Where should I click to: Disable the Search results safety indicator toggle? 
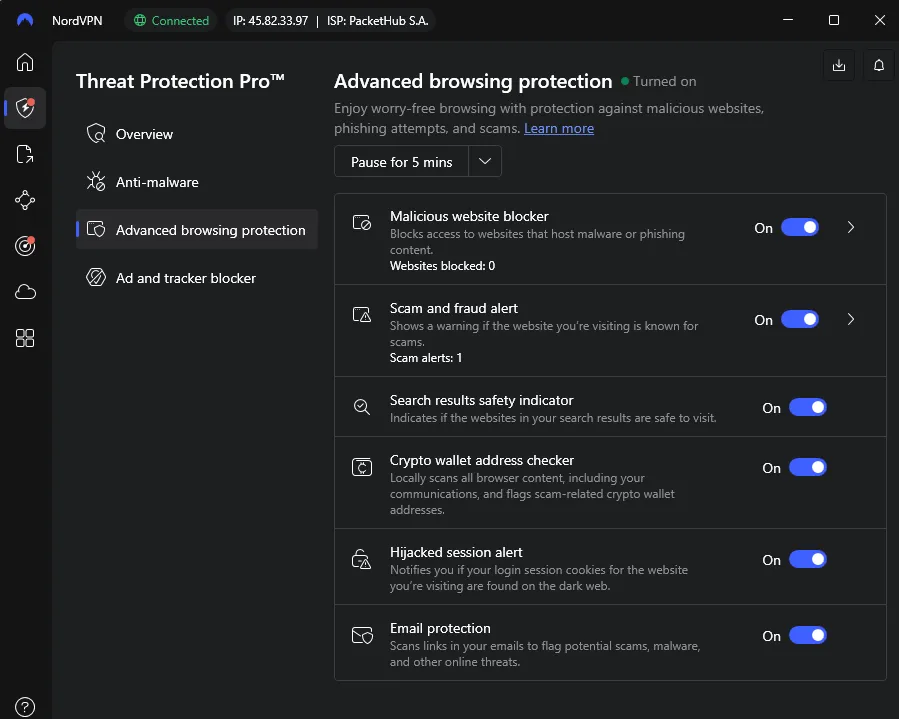click(x=808, y=408)
